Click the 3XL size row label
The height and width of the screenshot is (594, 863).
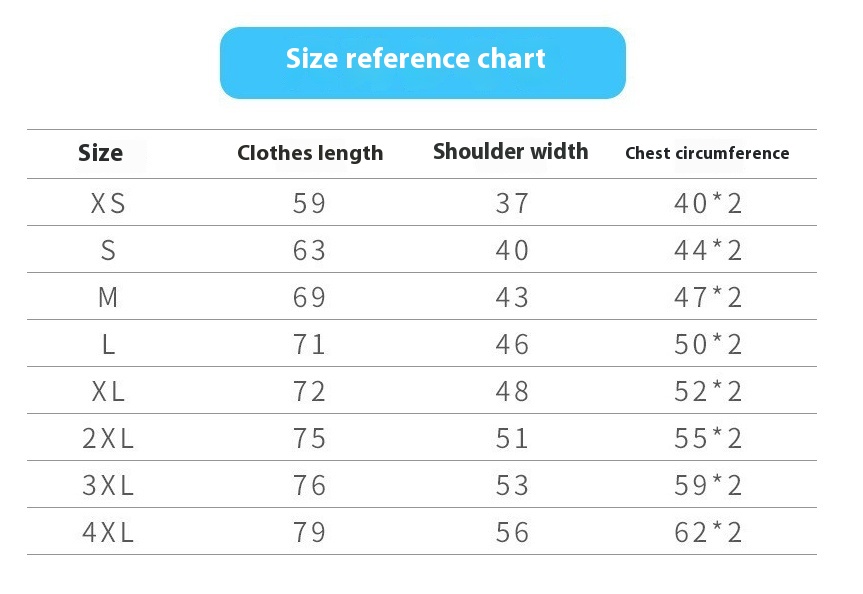pyautogui.click(x=108, y=486)
